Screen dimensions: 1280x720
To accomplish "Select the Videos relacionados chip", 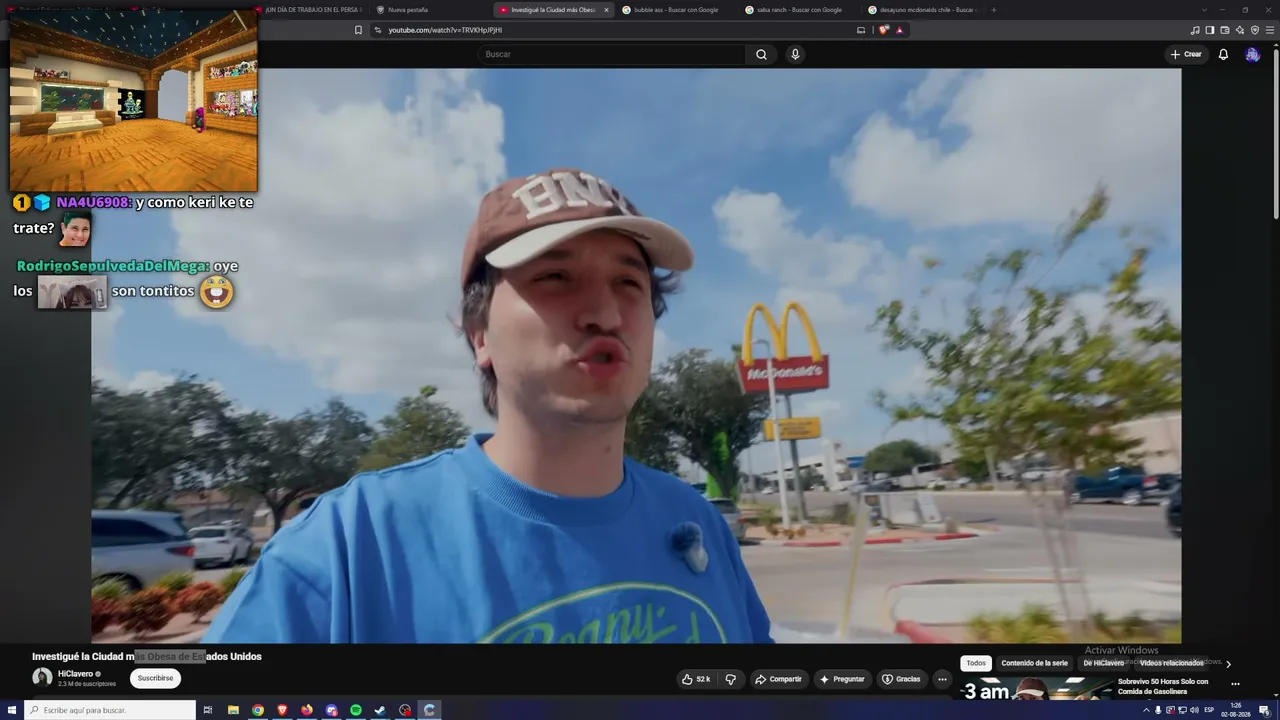I will coord(1172,663).
